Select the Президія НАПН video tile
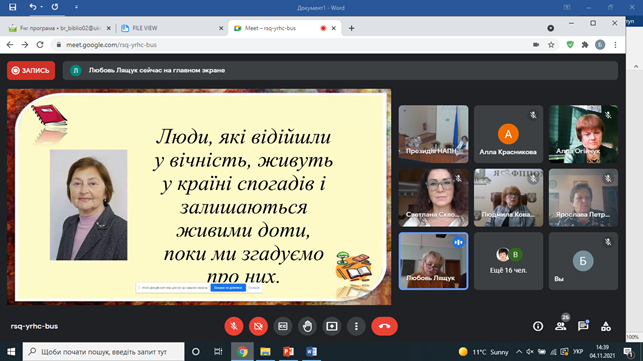 pyautogui.click(x=433, y=134)
